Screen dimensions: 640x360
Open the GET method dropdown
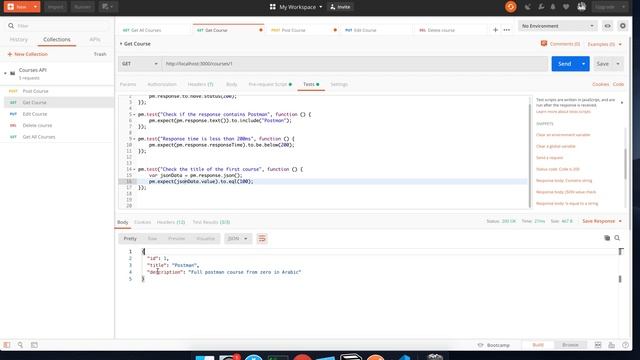(x=140, y=64)
